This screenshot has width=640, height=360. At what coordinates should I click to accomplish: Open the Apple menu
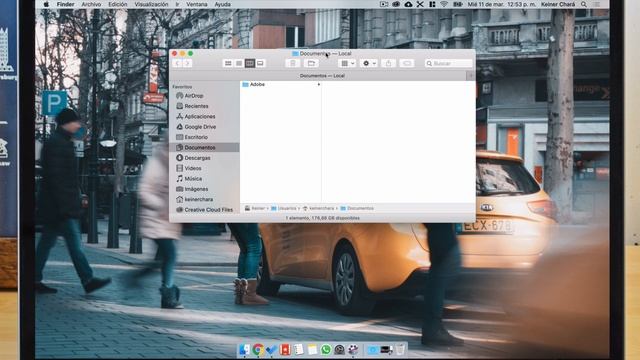(x=46, y=4)
